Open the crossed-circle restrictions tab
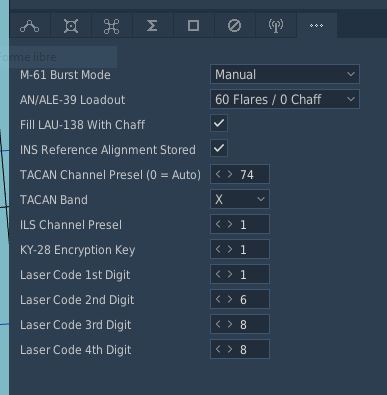This screenshot has width=387, height=395. click(234, 26)
